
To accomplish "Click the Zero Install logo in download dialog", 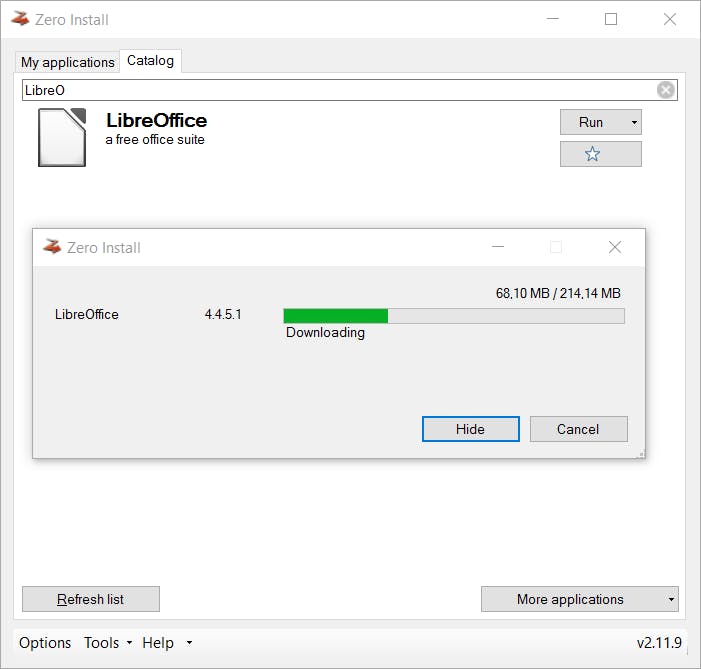I will [x=52, y=247].
